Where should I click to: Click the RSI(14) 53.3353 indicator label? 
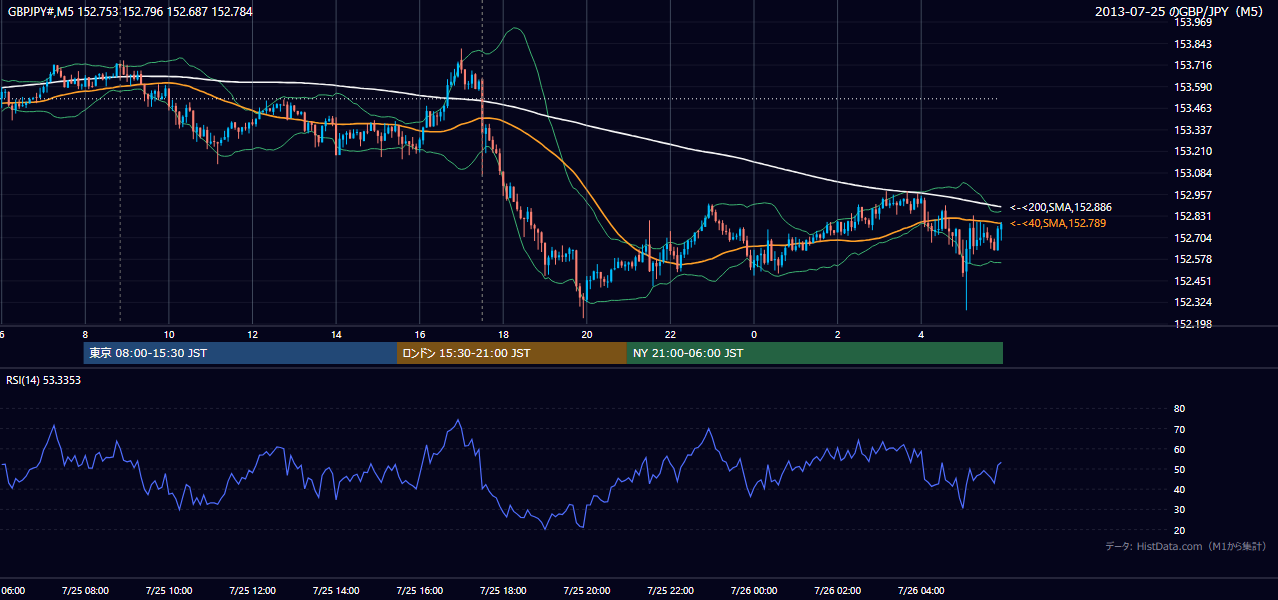pos(44,380)
